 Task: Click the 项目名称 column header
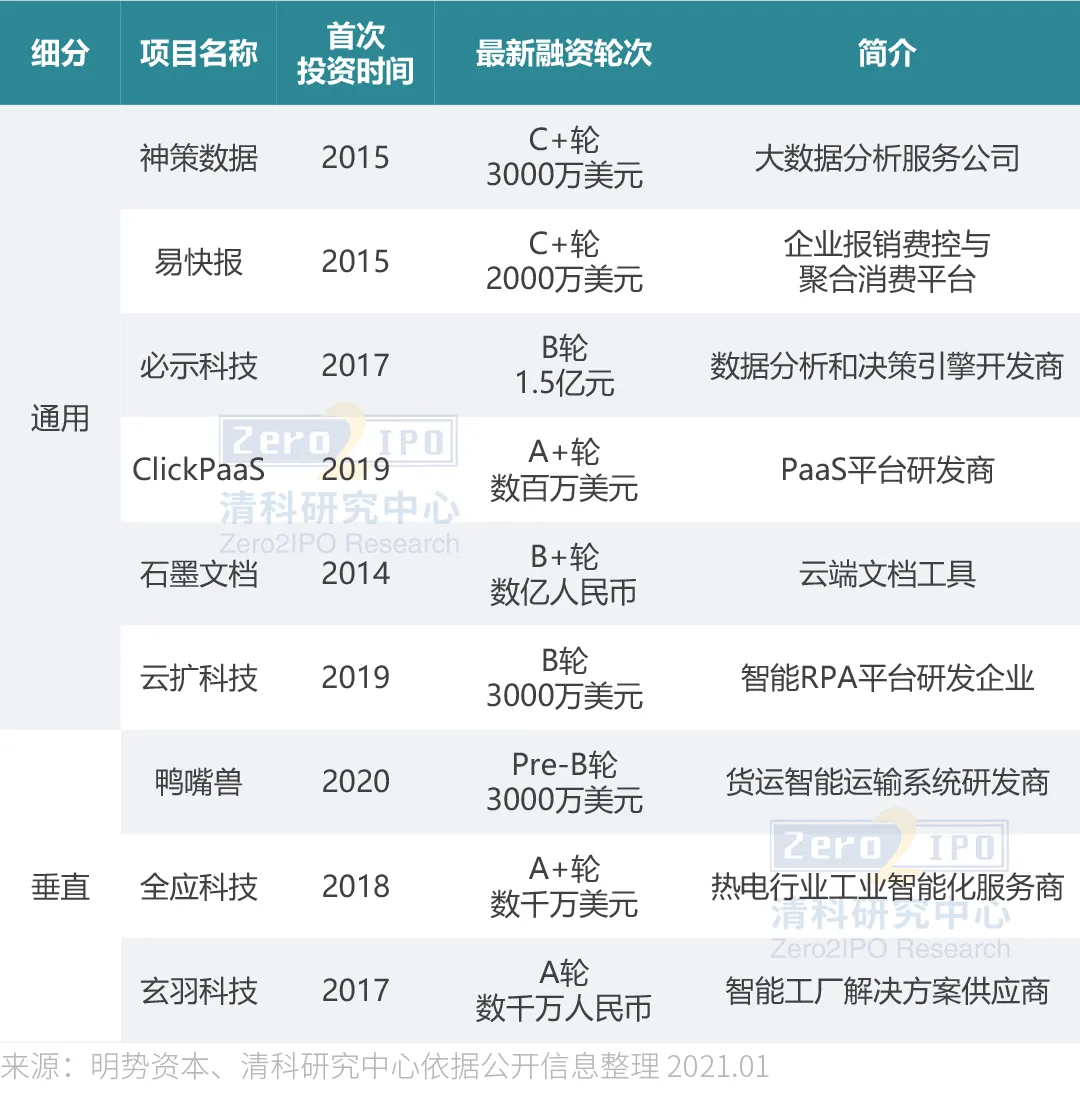pos(198,52)
